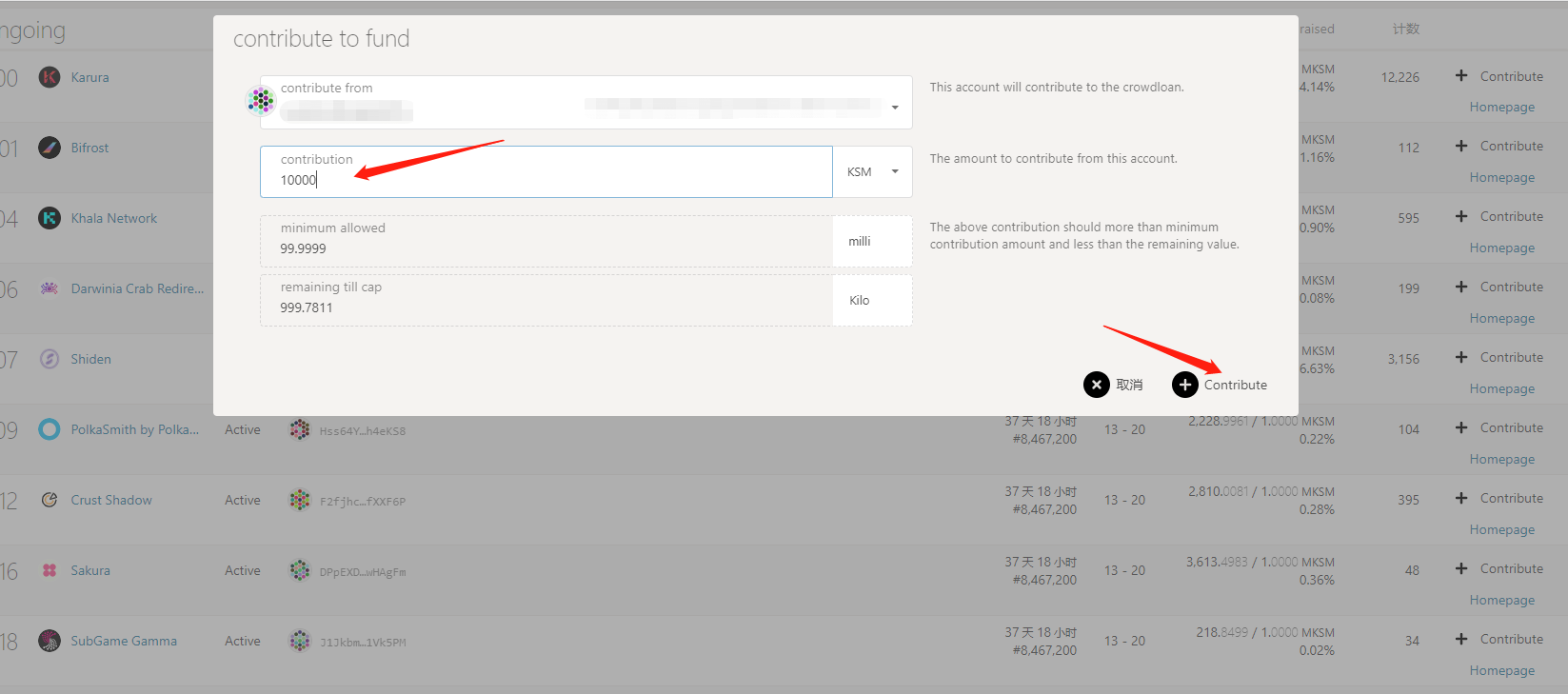
Task: Contribute to the Khala Network crowdloan
Action: 1499,216
